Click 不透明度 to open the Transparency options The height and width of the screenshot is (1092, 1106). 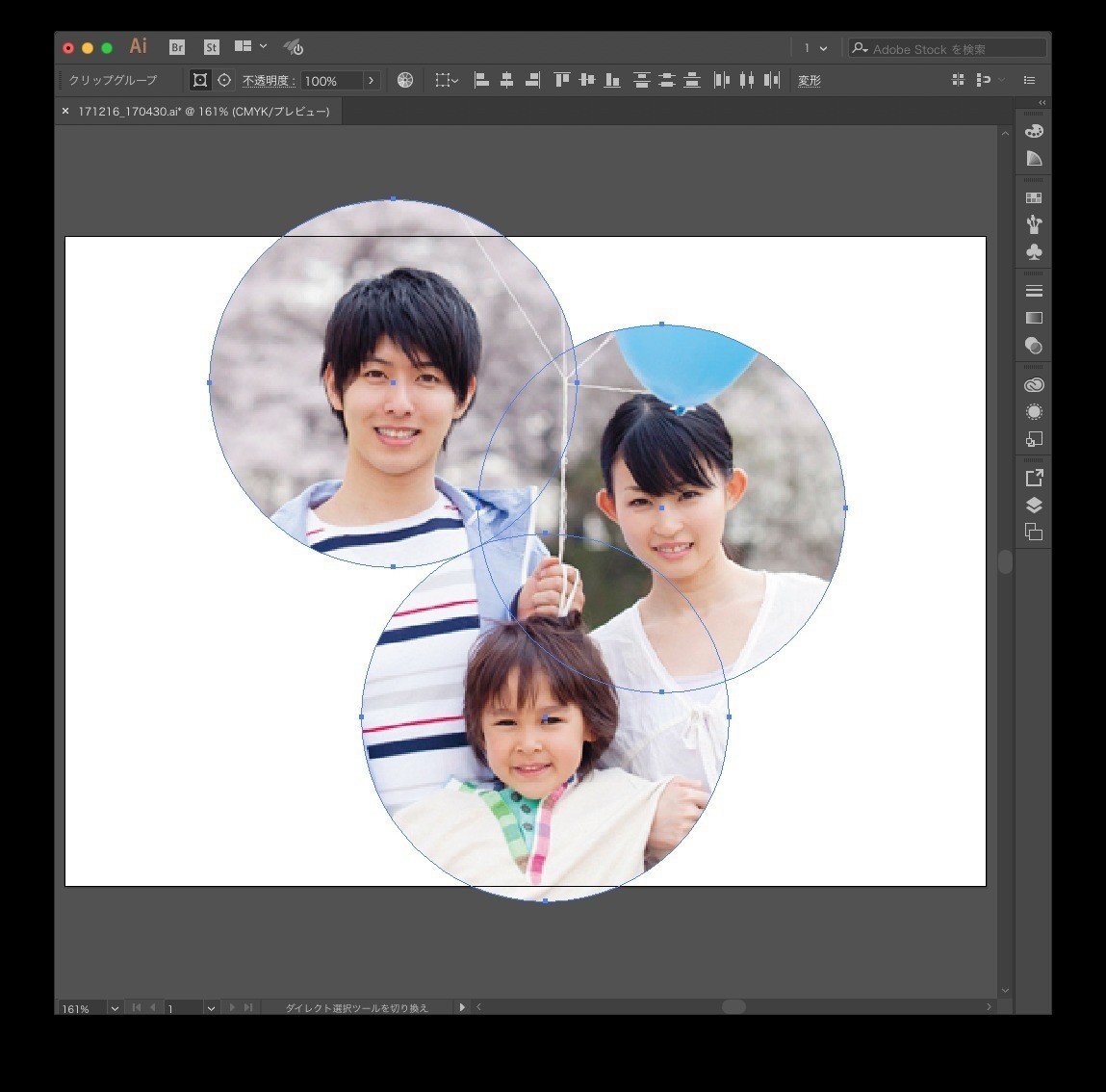267,80
